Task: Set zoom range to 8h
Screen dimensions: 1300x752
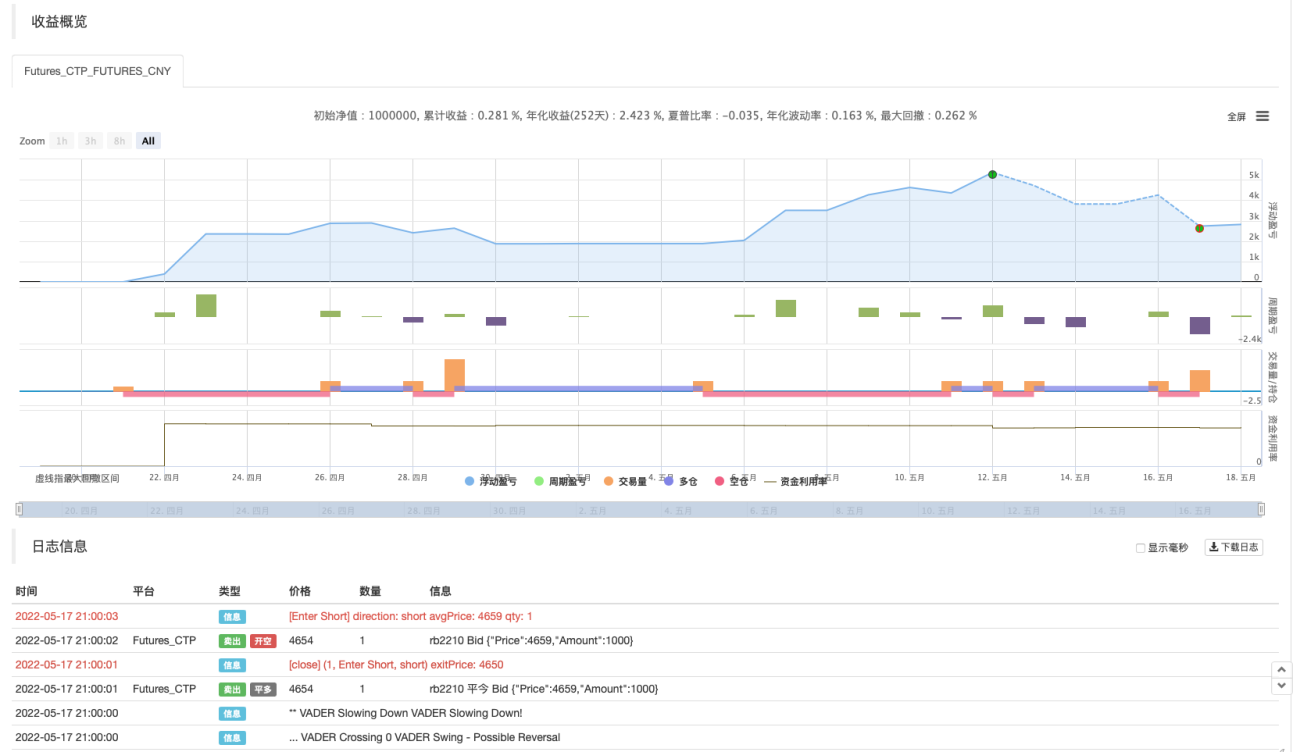Action: click(120, 141)
